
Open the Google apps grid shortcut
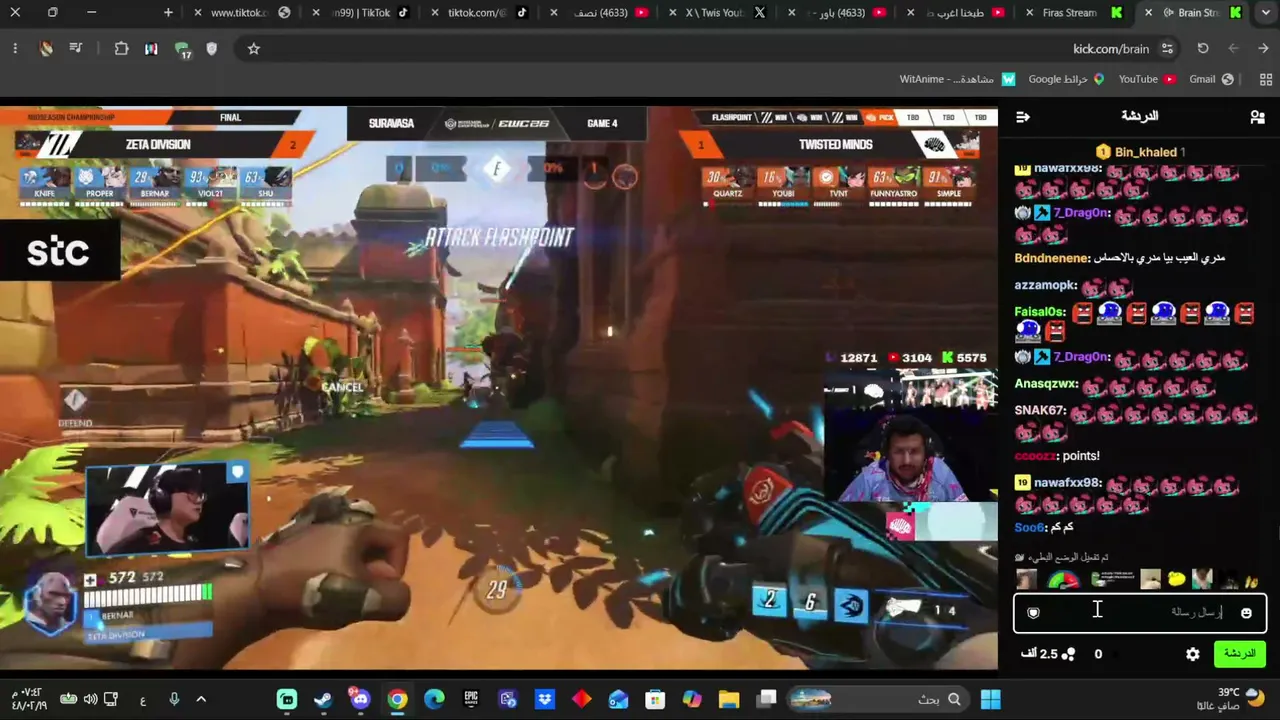[x=1267, y=79]
